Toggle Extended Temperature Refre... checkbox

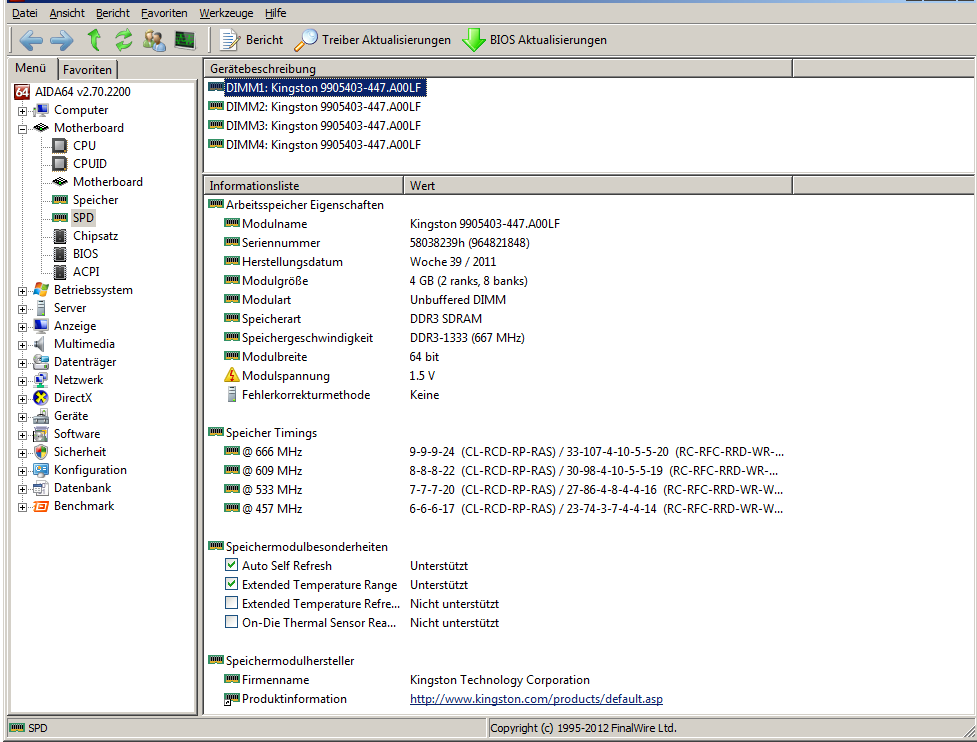click(x=231, y=603)
